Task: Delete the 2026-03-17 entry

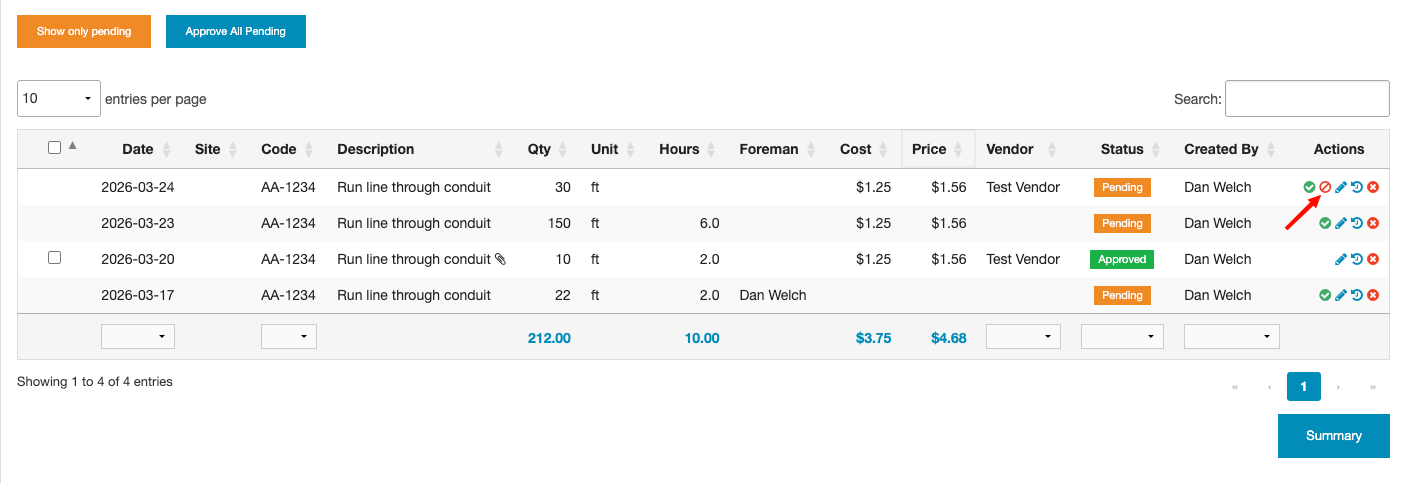Action: pos(1373,295)
